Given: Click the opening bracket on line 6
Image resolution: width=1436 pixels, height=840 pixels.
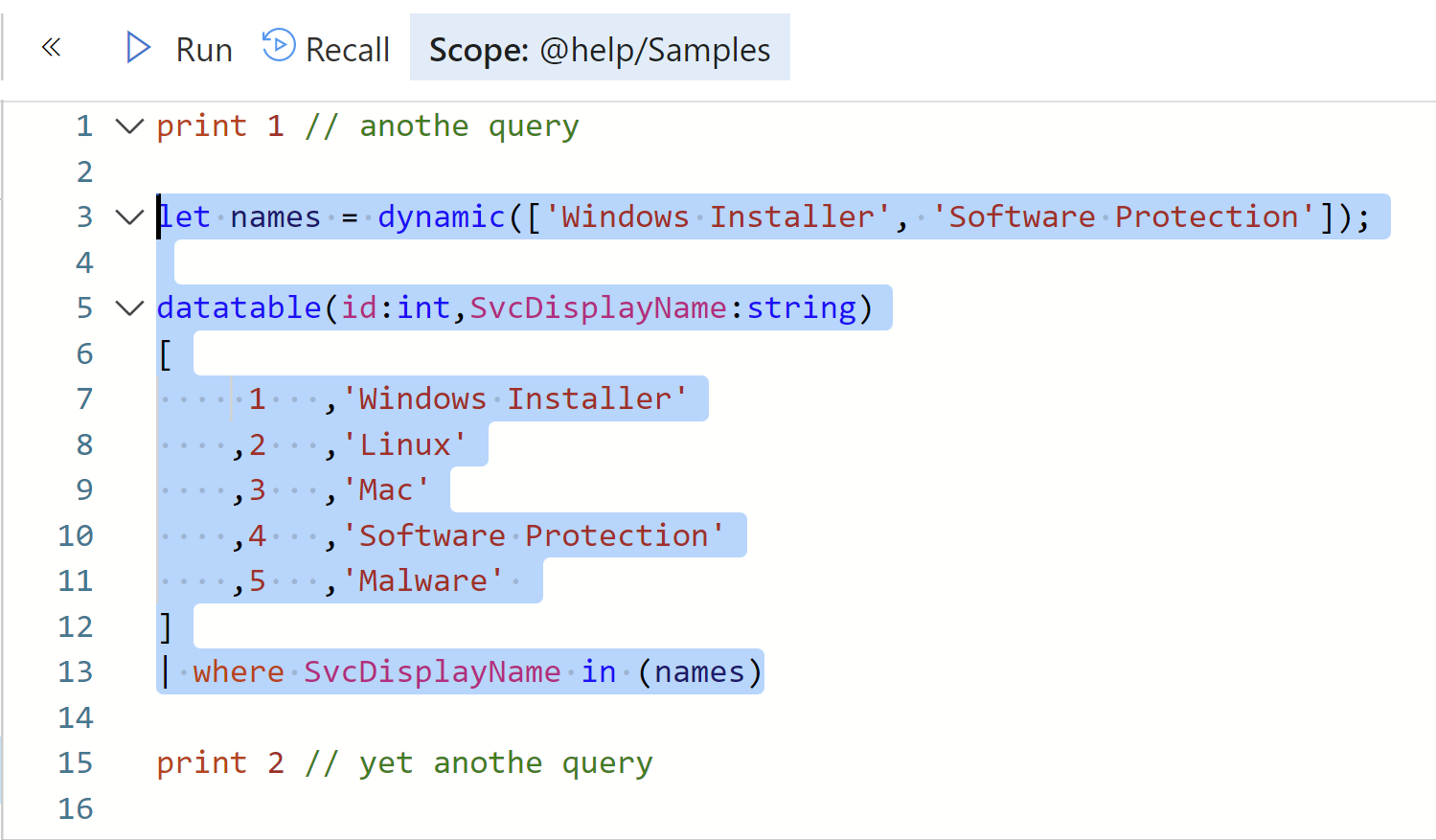Looking at the screenshot, I should [x=165, y=354].
